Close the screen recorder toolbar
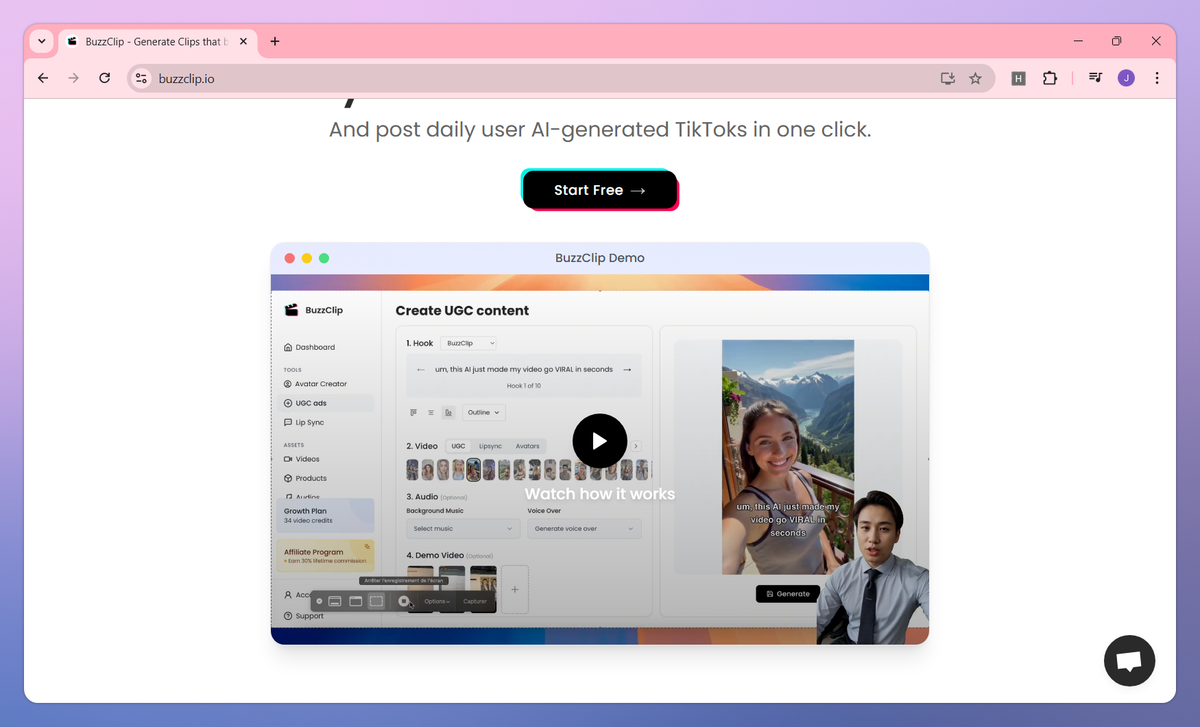This screenshot has width=1200, height=727. pyautogui.click(x=319, y=601)
